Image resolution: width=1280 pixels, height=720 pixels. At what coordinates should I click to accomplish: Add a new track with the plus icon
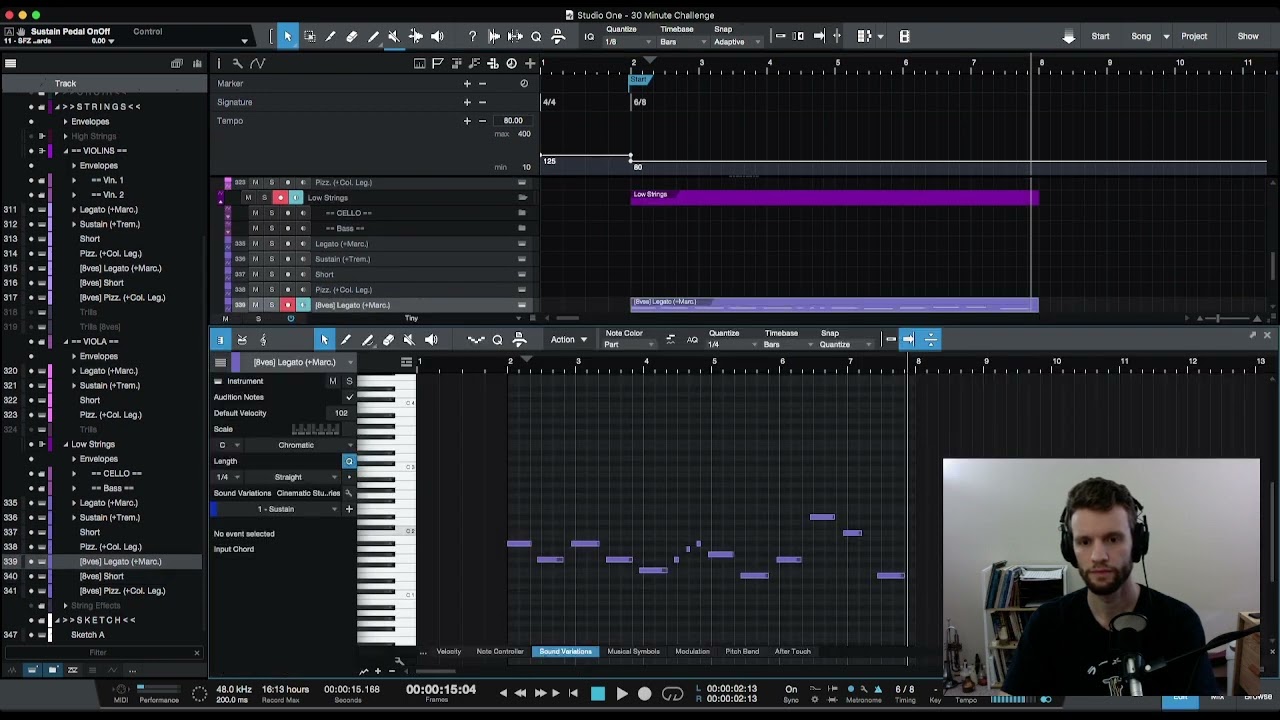point(530,64)
